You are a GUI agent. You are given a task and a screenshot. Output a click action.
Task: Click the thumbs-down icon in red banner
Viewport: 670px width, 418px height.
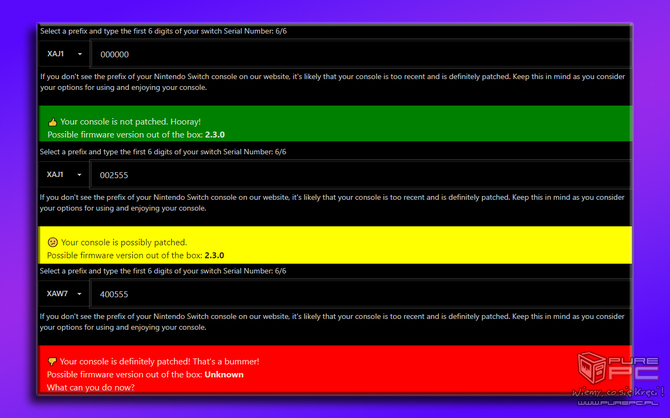52,362
